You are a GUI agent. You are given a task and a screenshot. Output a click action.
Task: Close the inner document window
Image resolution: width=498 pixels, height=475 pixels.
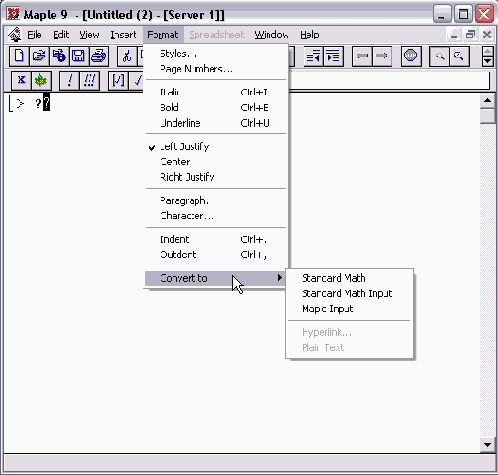[487, 35]
